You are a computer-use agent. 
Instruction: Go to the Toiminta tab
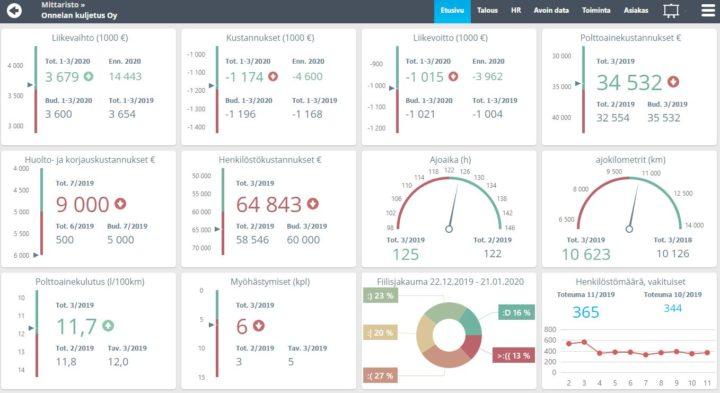[596, 10]
